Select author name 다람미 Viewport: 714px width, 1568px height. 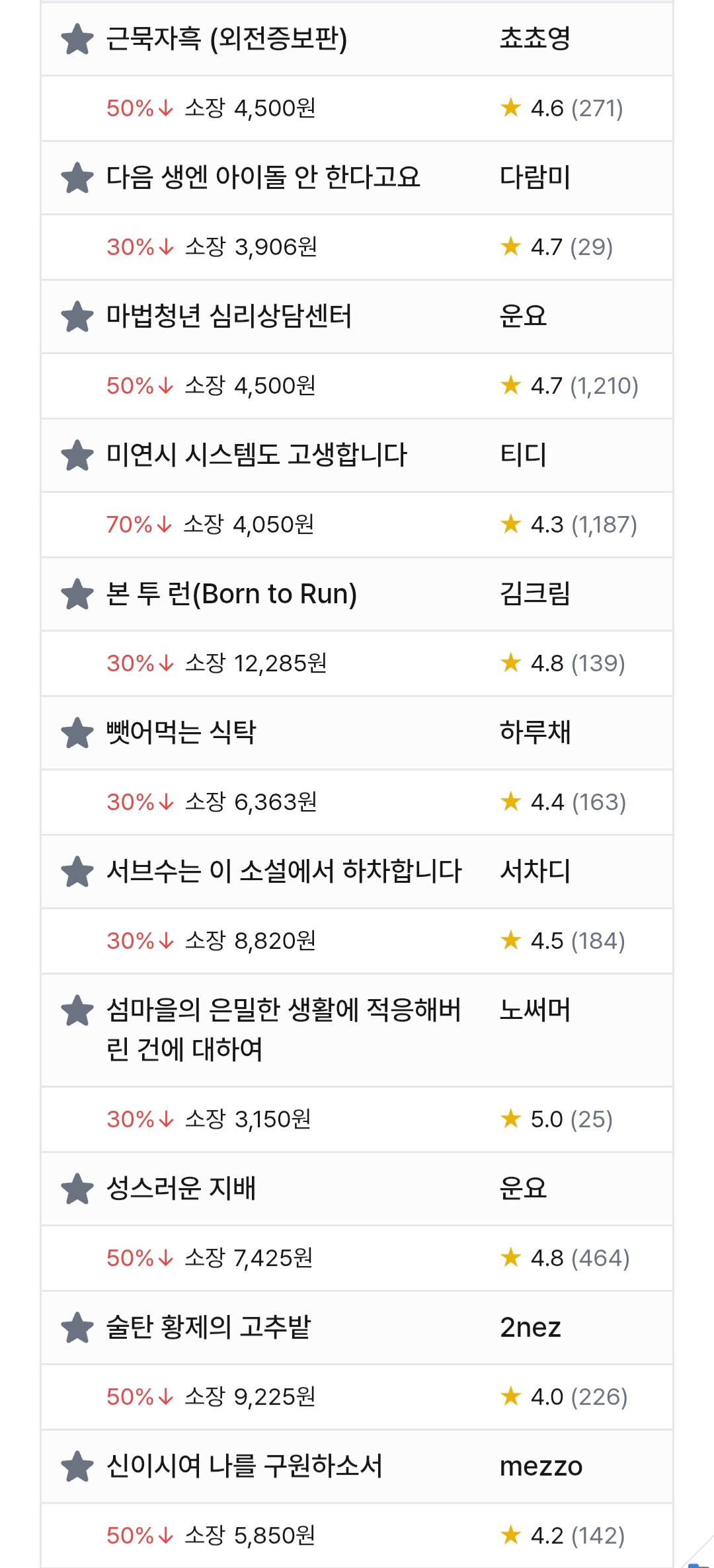click(535, 177)
